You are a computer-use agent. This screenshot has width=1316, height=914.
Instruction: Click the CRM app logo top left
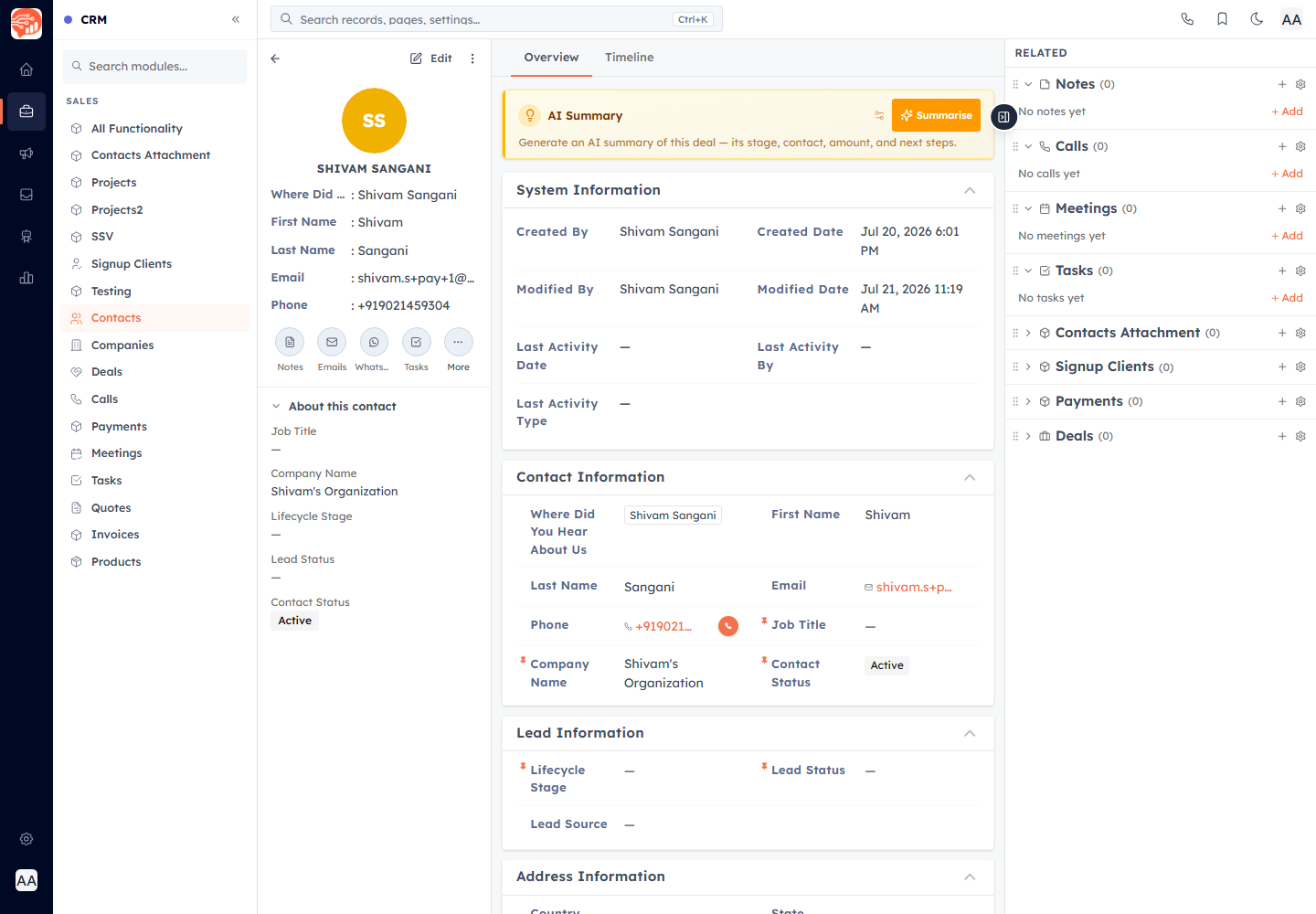(x=27, y=23)
